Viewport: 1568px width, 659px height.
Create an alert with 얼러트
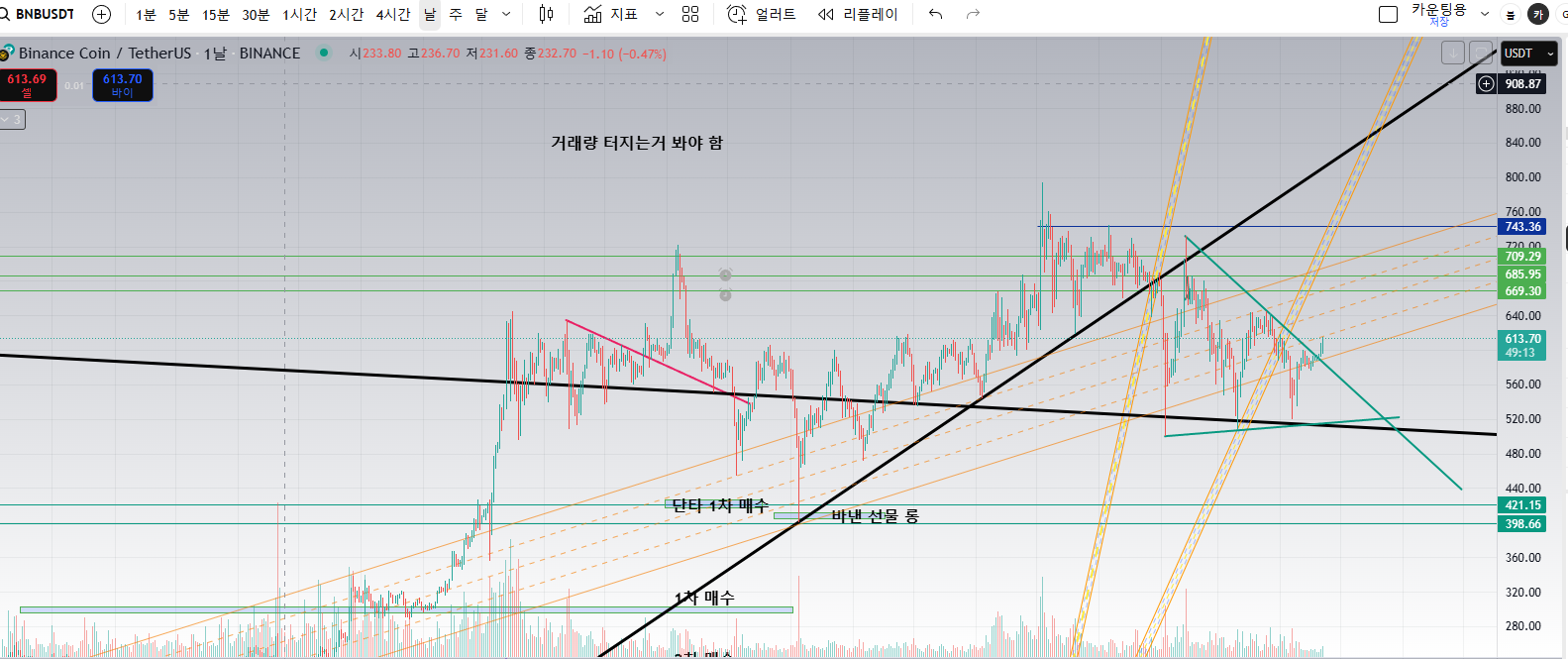[761, 14]
